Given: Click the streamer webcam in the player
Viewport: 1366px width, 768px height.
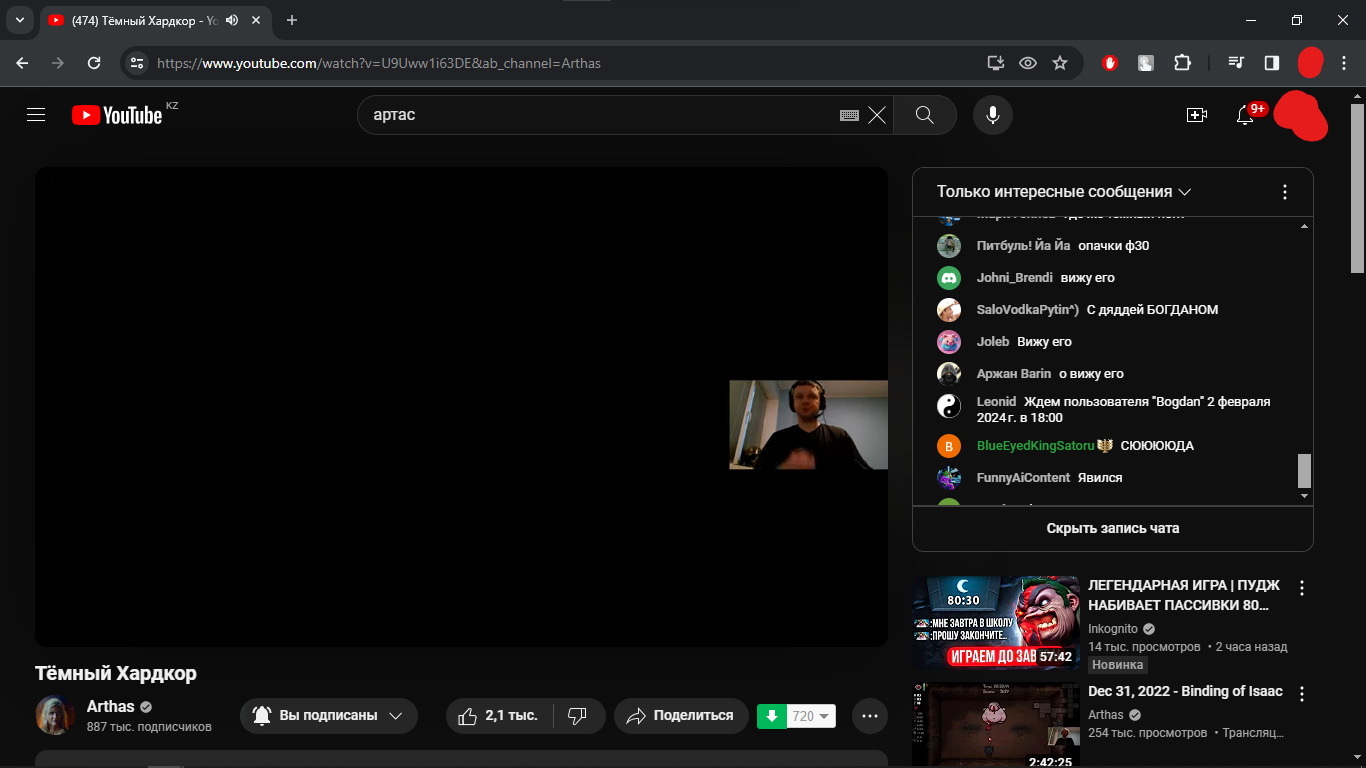Looking at the screenshot, I should tap(809, 425).
